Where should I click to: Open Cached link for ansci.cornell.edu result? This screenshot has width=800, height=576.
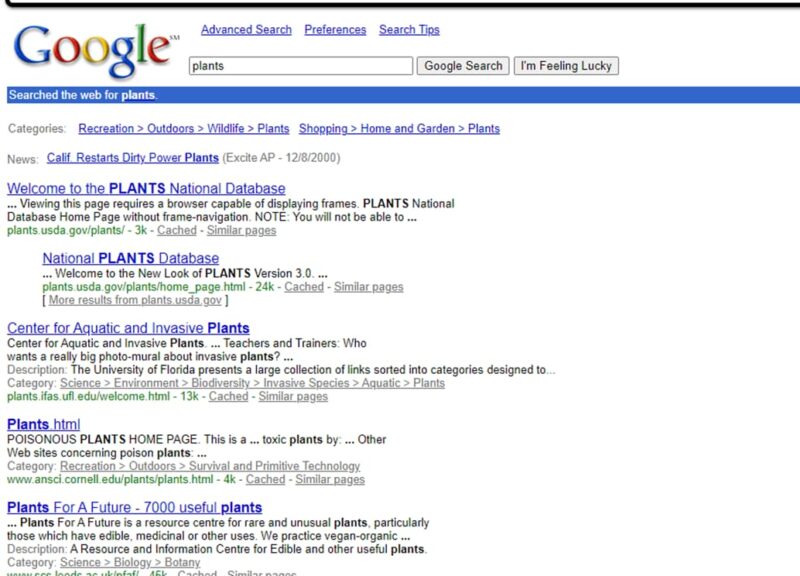(x=265, y=480)
